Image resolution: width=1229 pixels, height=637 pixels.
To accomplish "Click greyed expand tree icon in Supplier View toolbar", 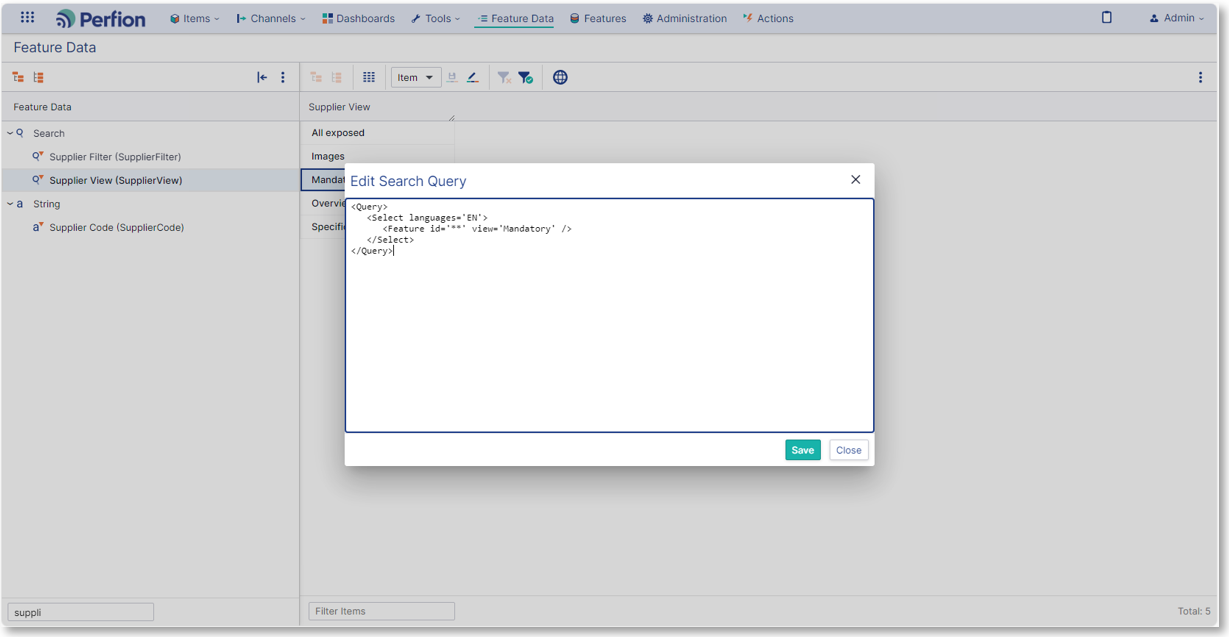I will pos(316,77).
